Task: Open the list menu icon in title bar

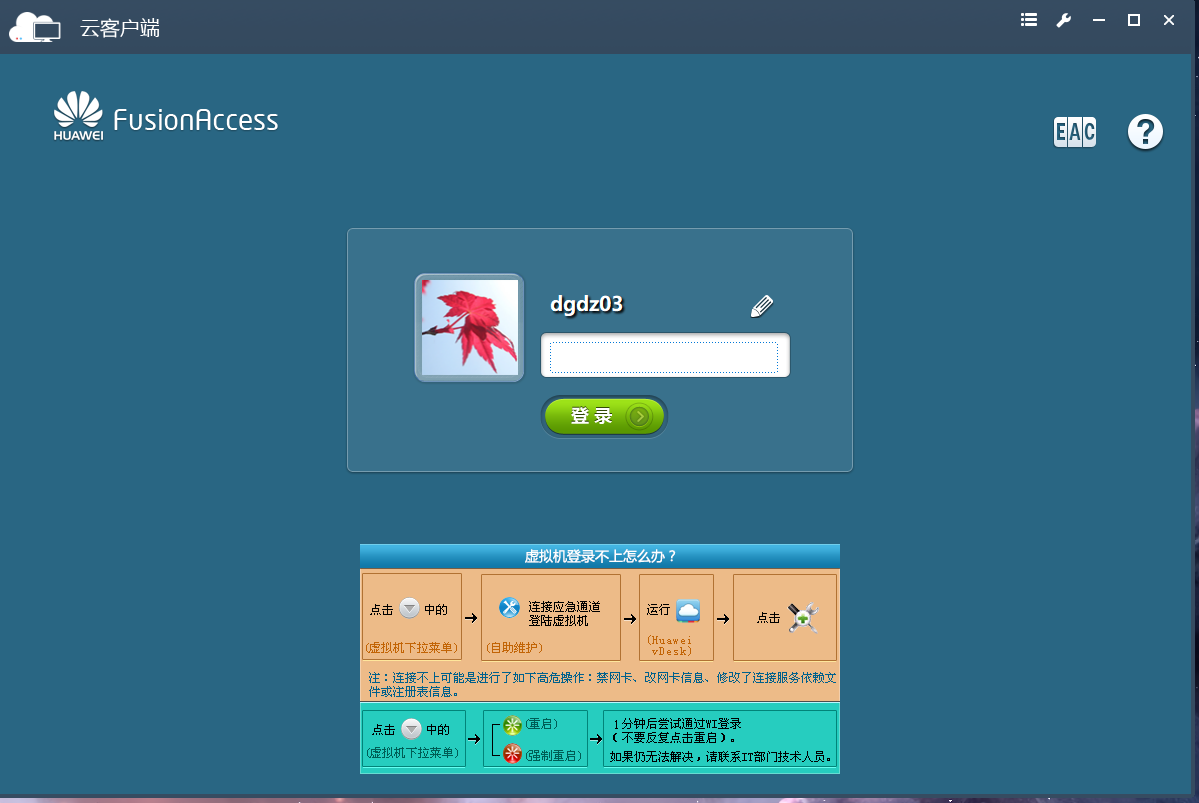Action: (1028, 21)
